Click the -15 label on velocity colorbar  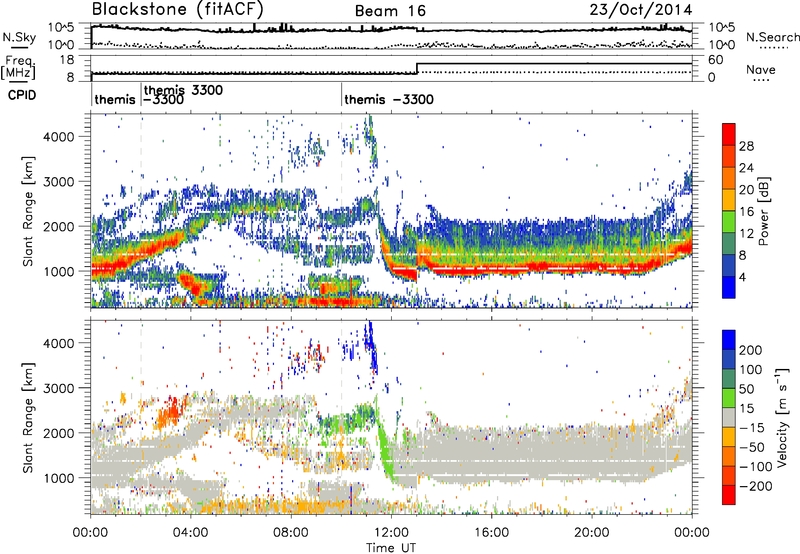click(752, 428)
